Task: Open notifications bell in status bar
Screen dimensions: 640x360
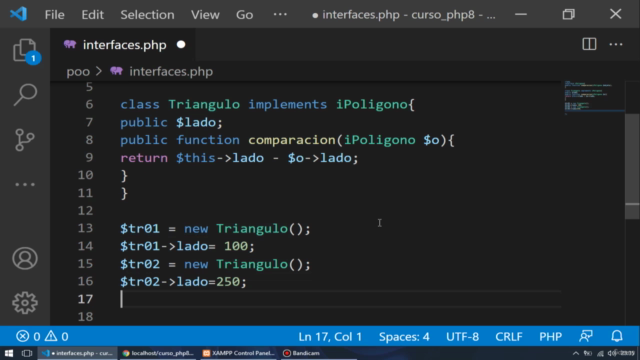Action: [617, 336]
